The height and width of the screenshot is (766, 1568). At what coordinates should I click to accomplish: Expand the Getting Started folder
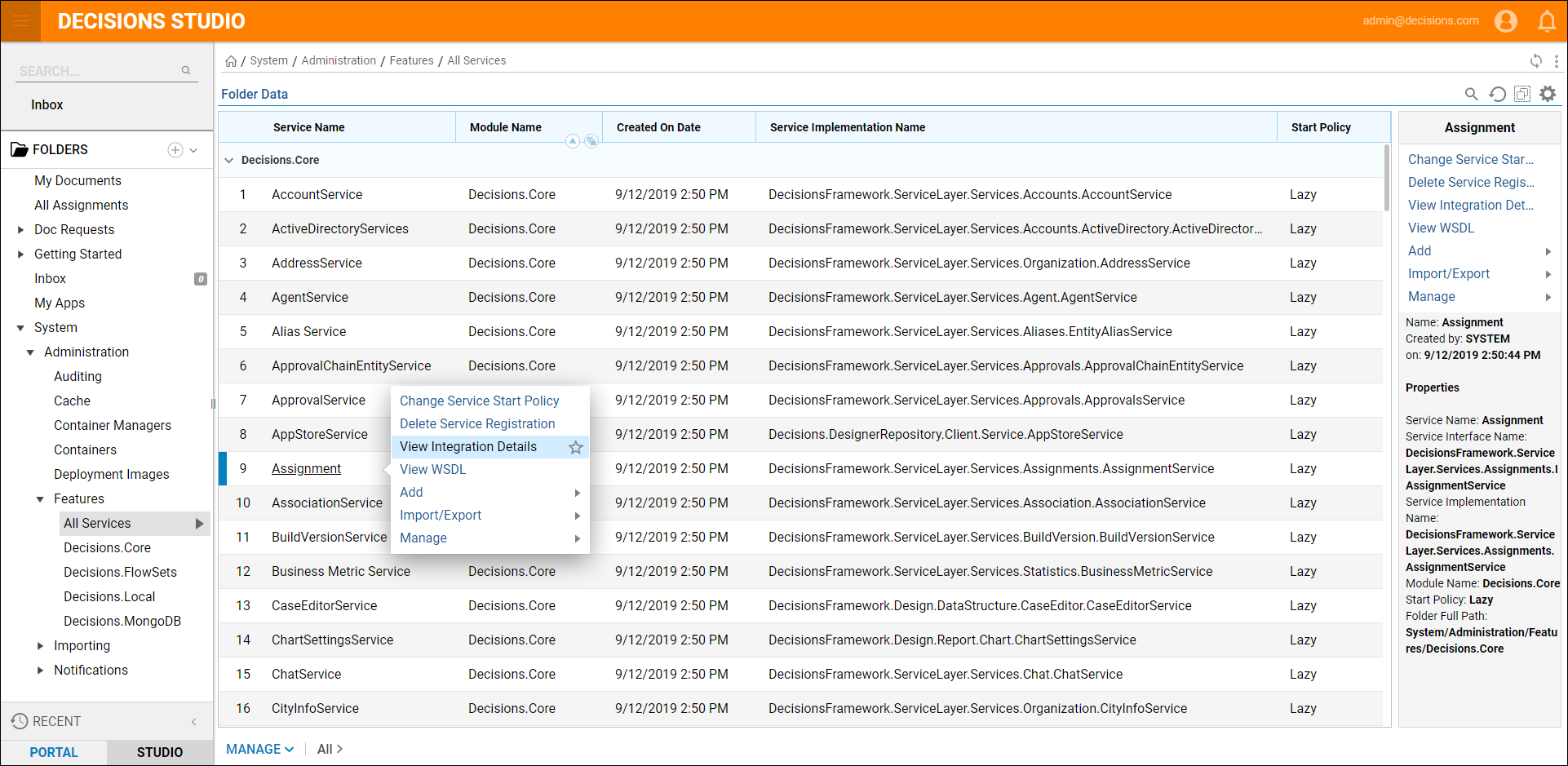(20, 255)
